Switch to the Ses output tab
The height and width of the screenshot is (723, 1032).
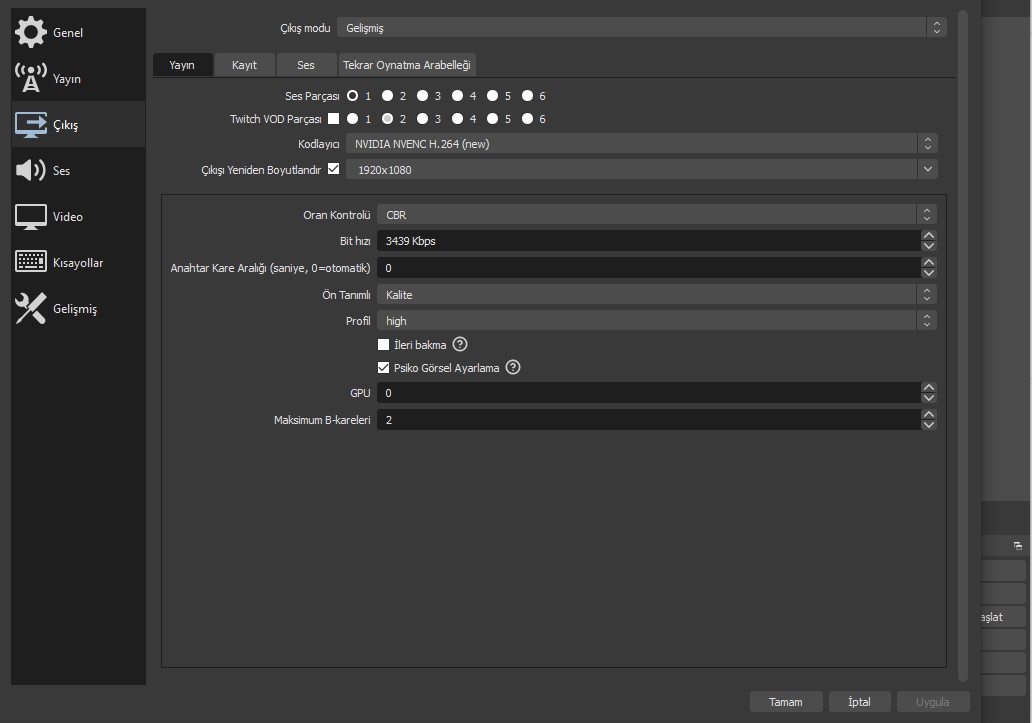point(305,65)
